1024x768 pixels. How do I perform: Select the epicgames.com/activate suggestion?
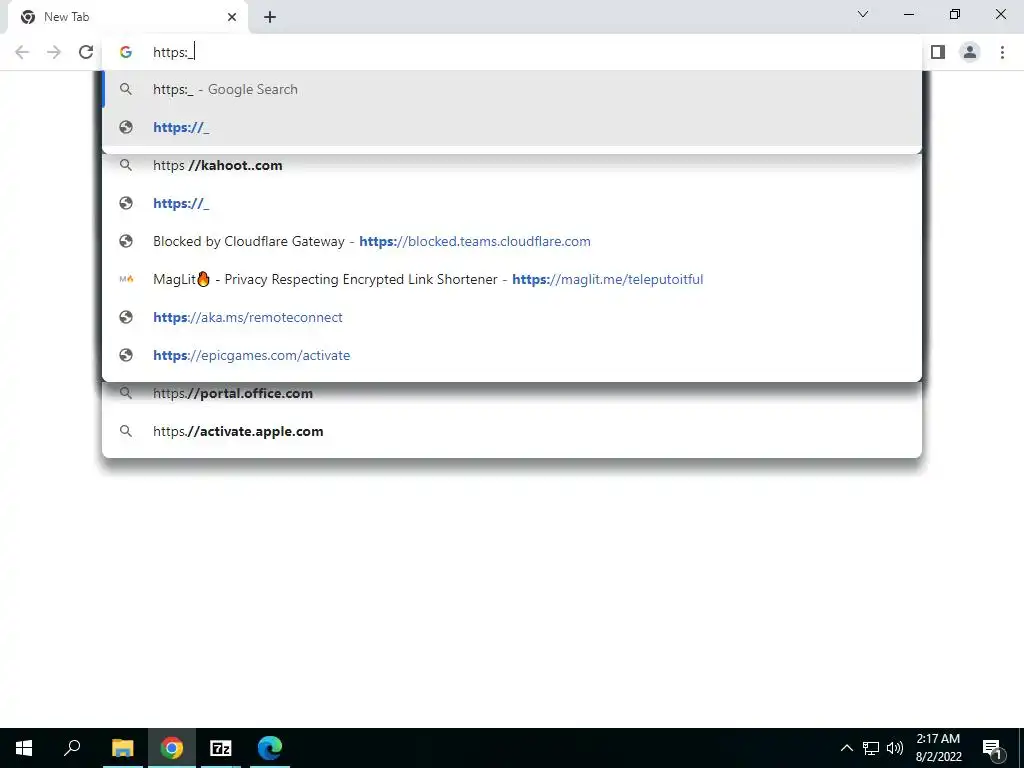pos(512,355)
